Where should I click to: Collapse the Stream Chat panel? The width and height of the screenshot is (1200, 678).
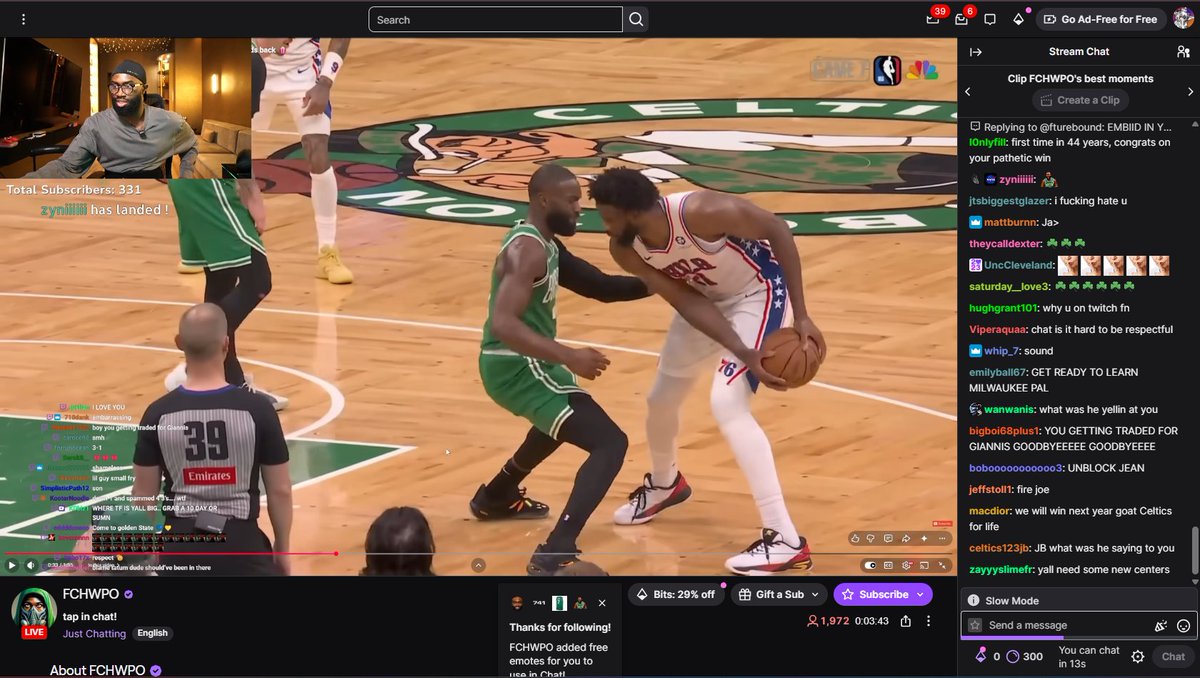(x=976, y=52)
